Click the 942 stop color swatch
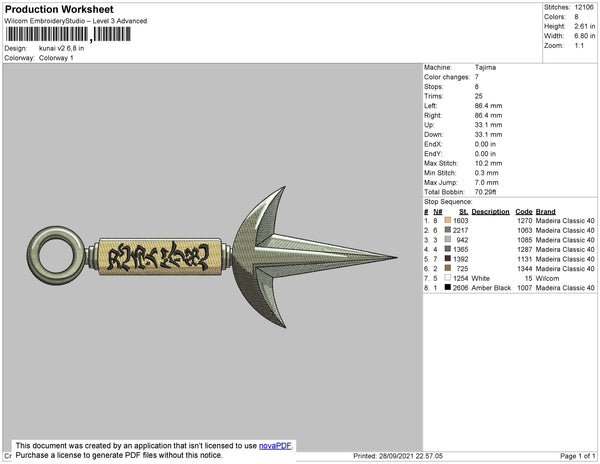The height and width of the screenshot is (464, 600). [x=448, y=239]
